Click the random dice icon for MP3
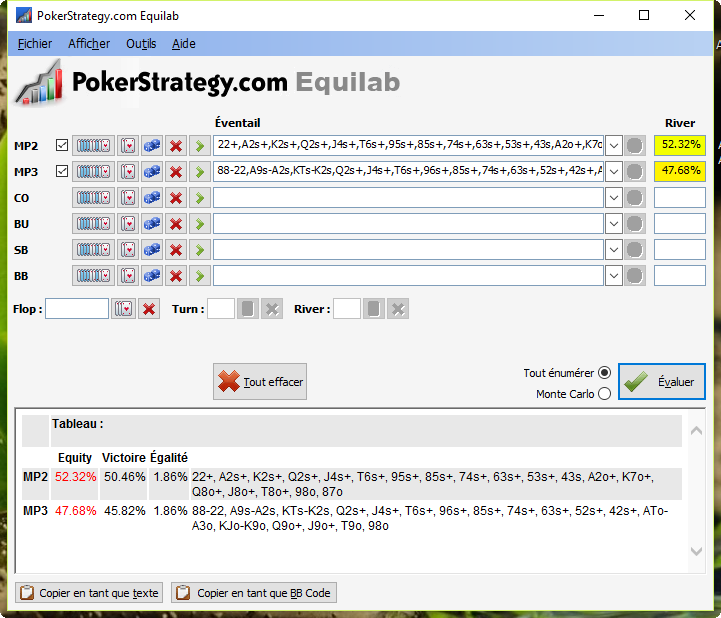 (152, 172)
